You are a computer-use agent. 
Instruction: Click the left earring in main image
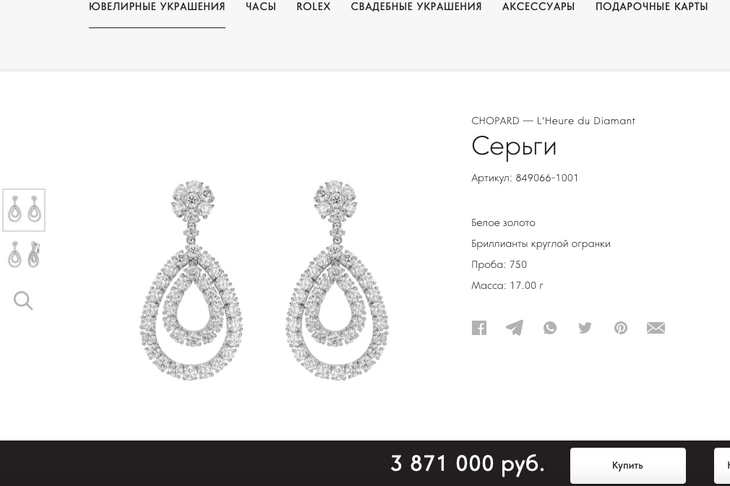pyautogui.click(x=191, y=280)
